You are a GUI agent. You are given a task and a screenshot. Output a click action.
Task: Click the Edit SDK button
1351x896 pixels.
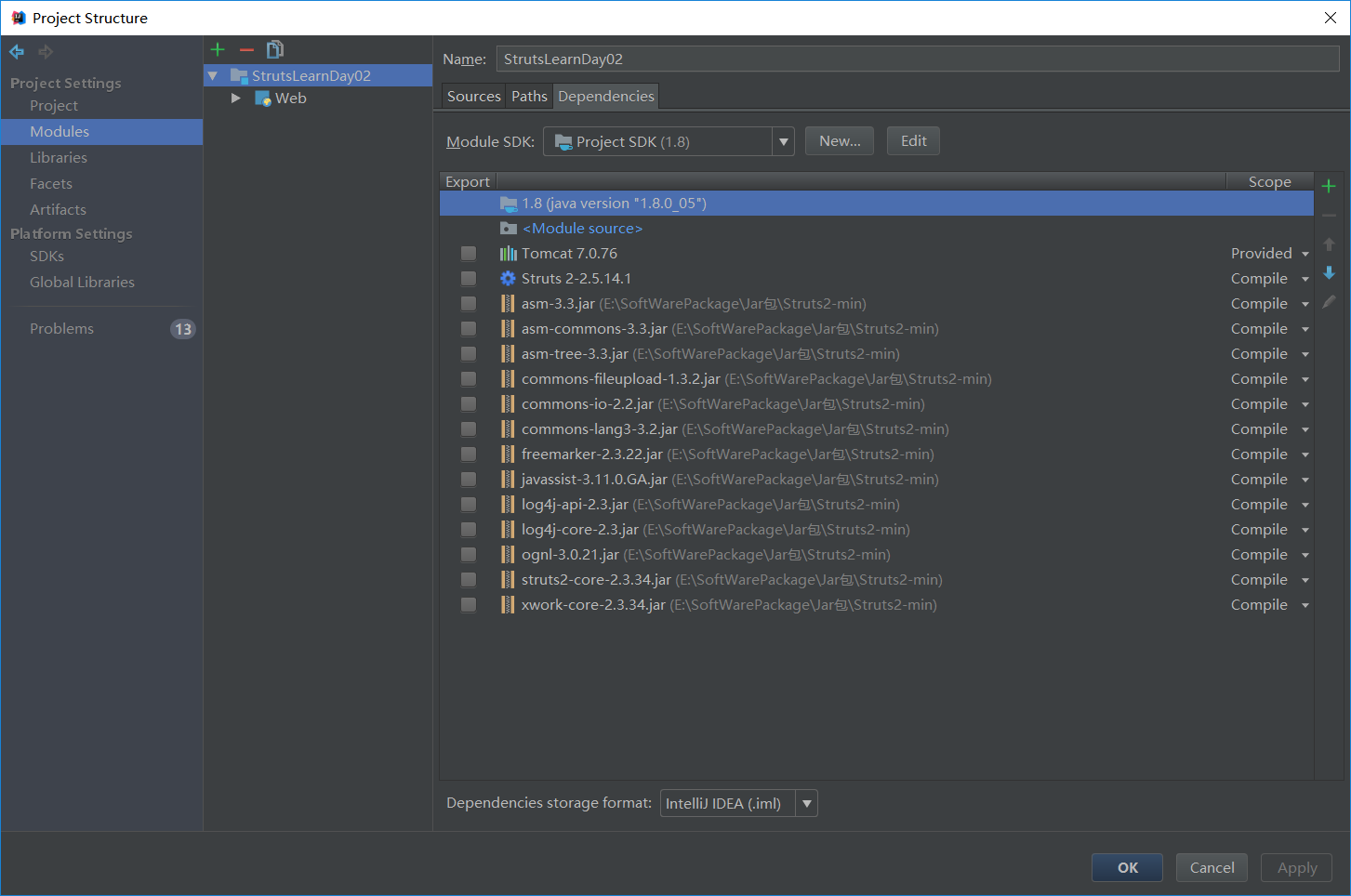tap(913, 141)
